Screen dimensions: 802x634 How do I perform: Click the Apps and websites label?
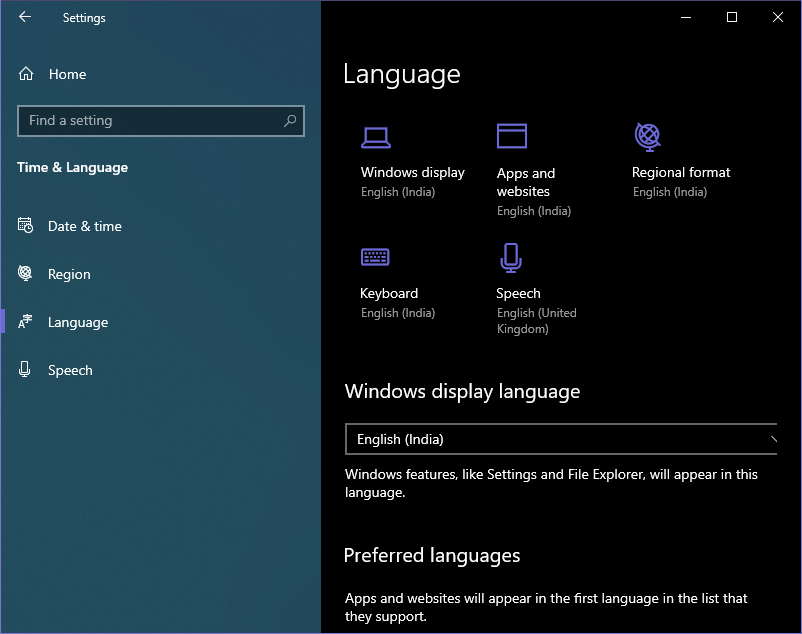point(525,182)
